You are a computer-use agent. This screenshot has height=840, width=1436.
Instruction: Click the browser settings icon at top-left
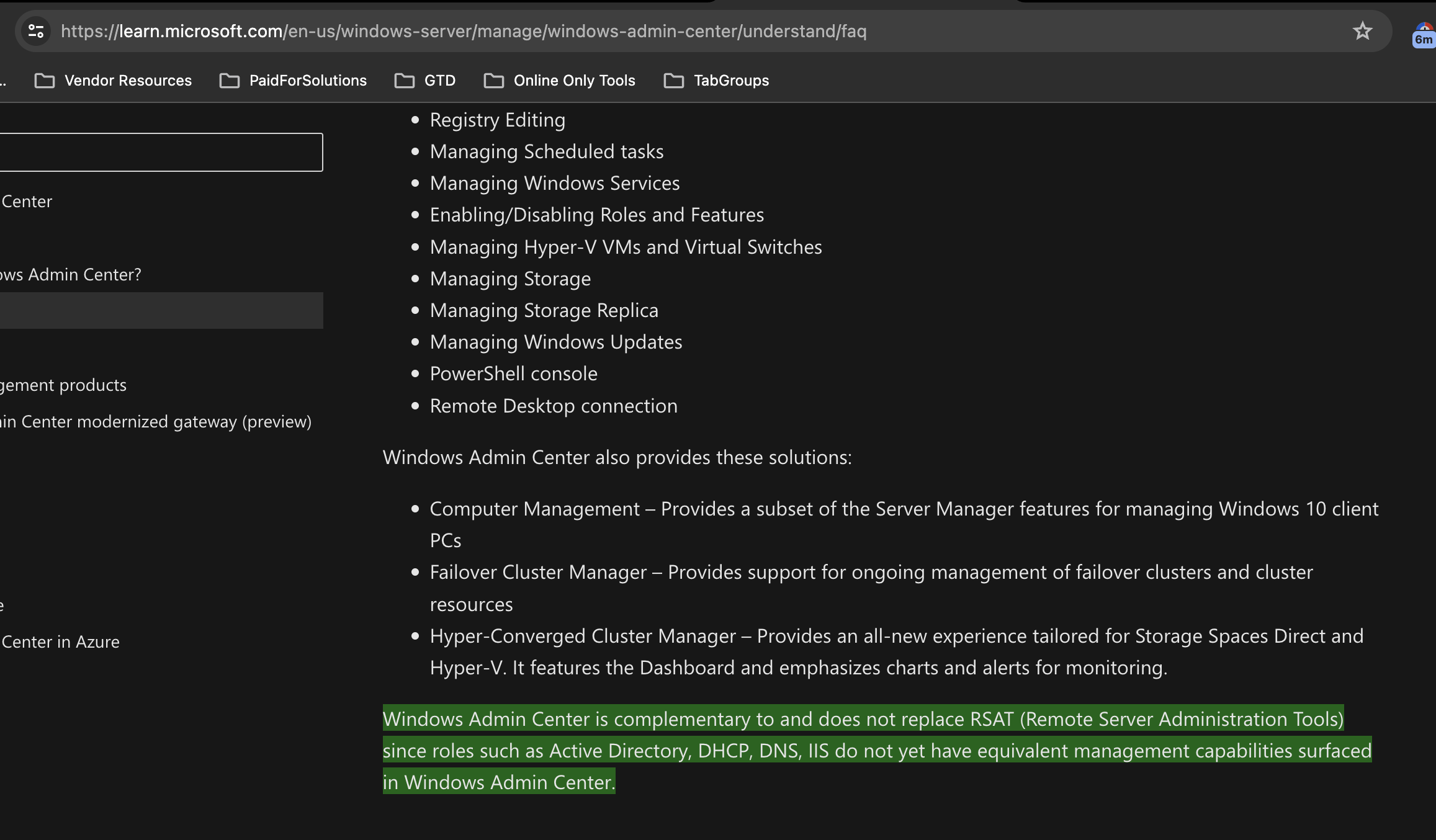coord(34,31)
